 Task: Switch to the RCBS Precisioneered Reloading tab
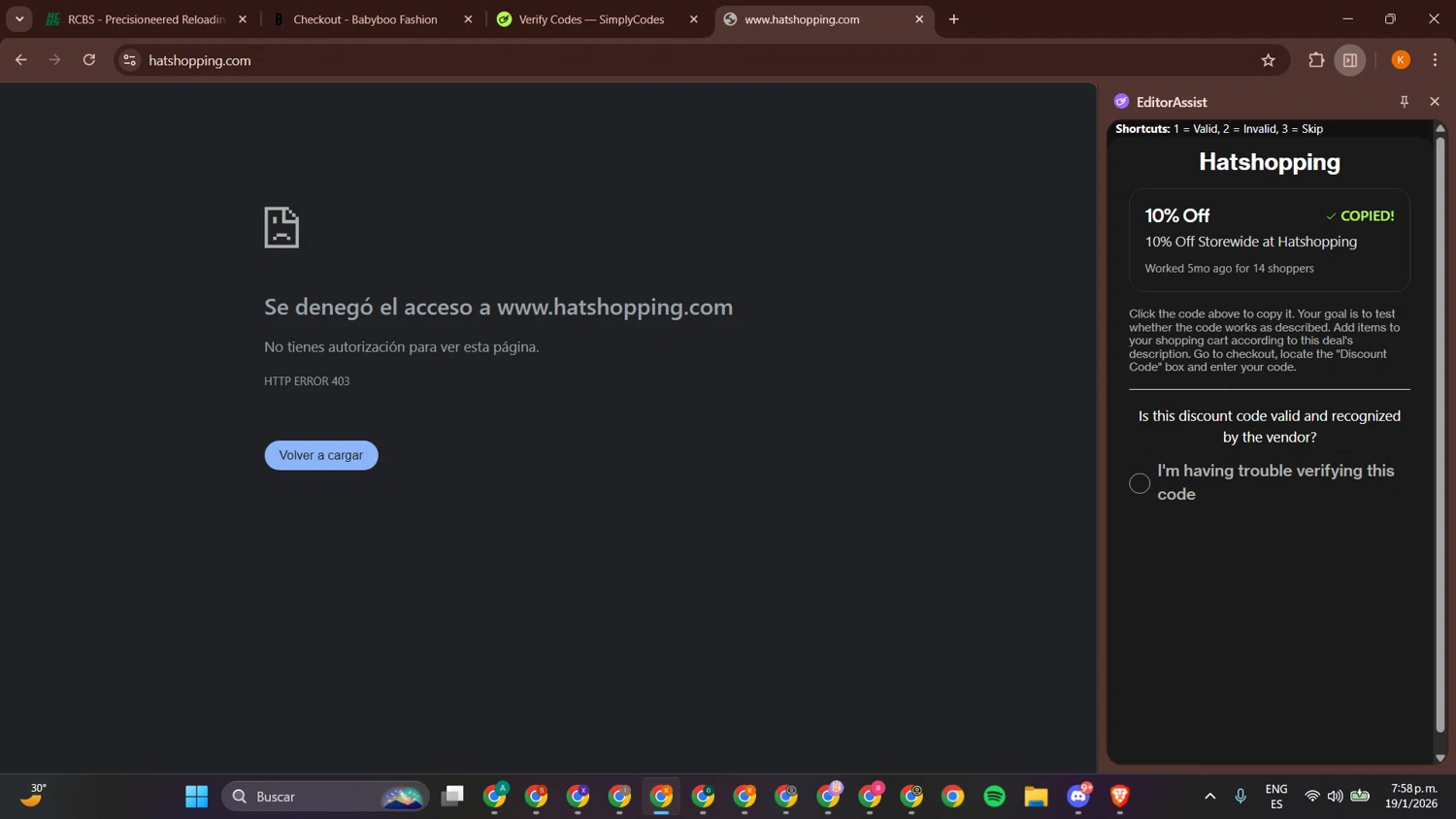pyautogui.click(x=146, y=19)
